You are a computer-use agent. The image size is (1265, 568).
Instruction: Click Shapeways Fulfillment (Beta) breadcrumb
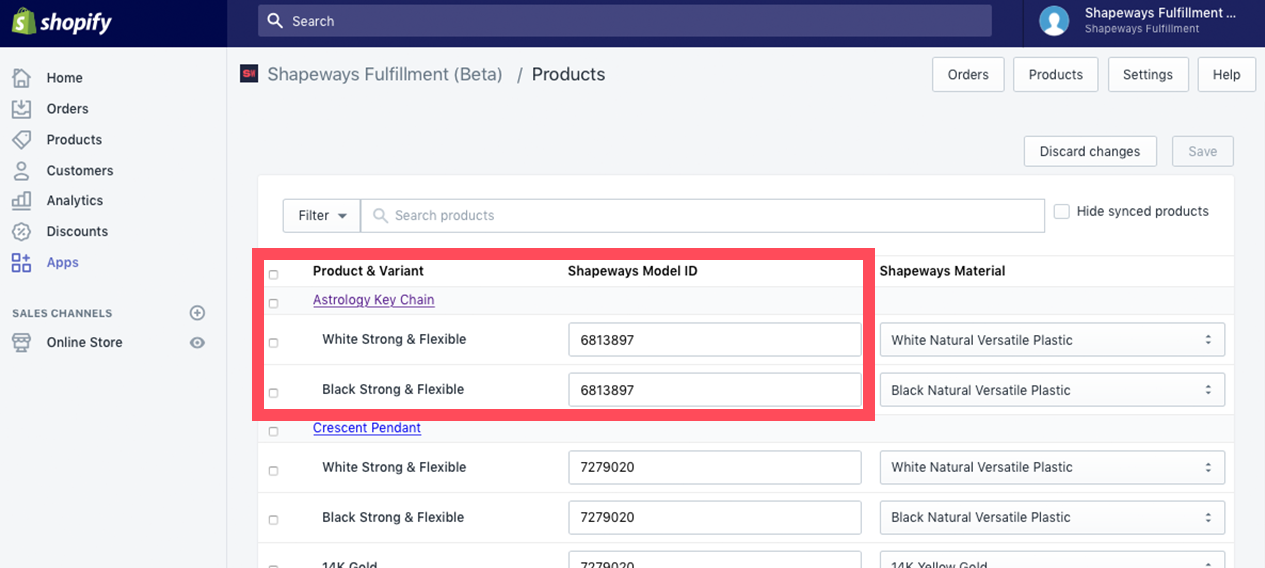385,74
